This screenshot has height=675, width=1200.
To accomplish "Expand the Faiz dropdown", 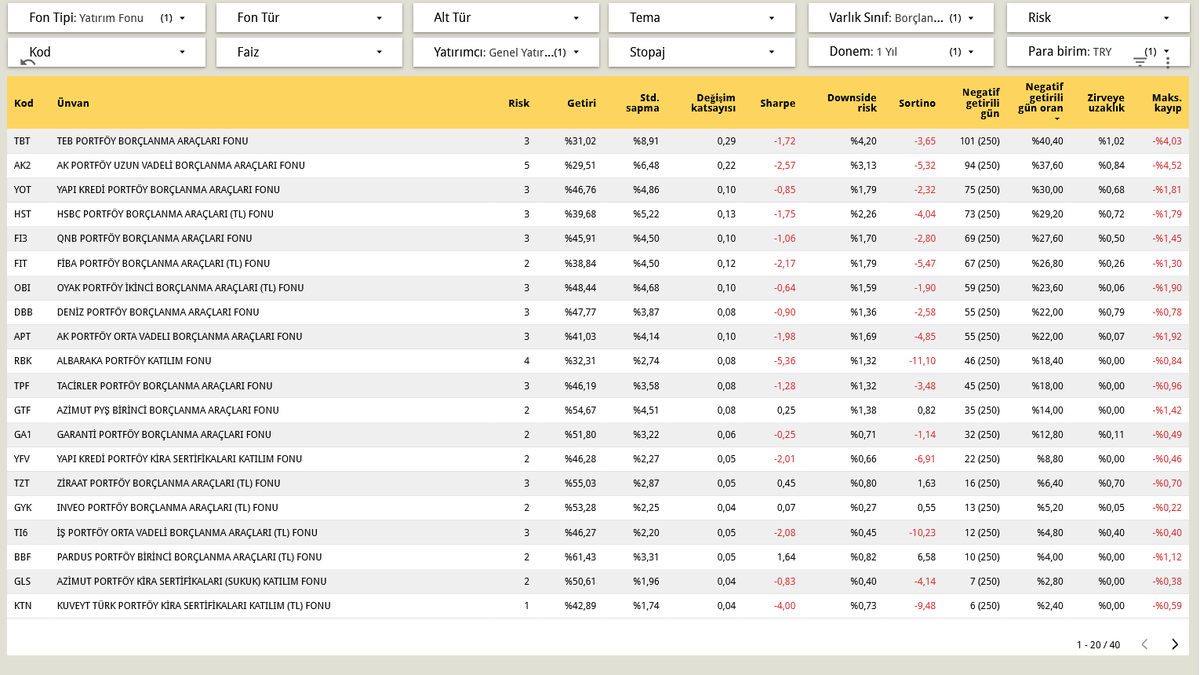I will pyautogui.click(x=311, y=52).
